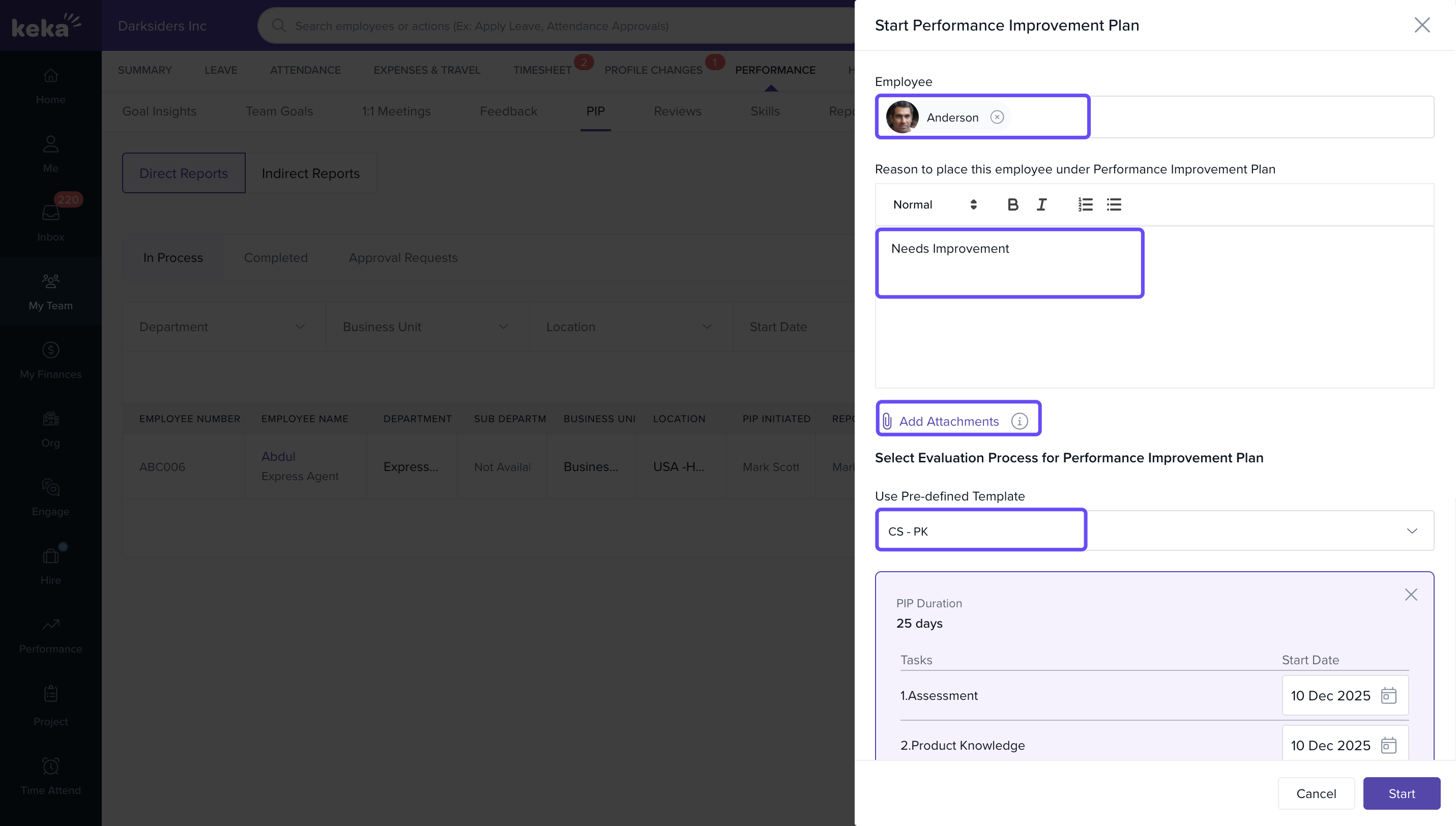Click the Add Attachments info icon

click(1019, 421)
